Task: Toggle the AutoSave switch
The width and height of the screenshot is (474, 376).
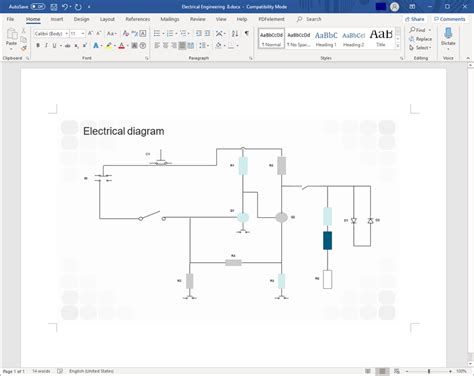Action: click(x=38, y=7)
